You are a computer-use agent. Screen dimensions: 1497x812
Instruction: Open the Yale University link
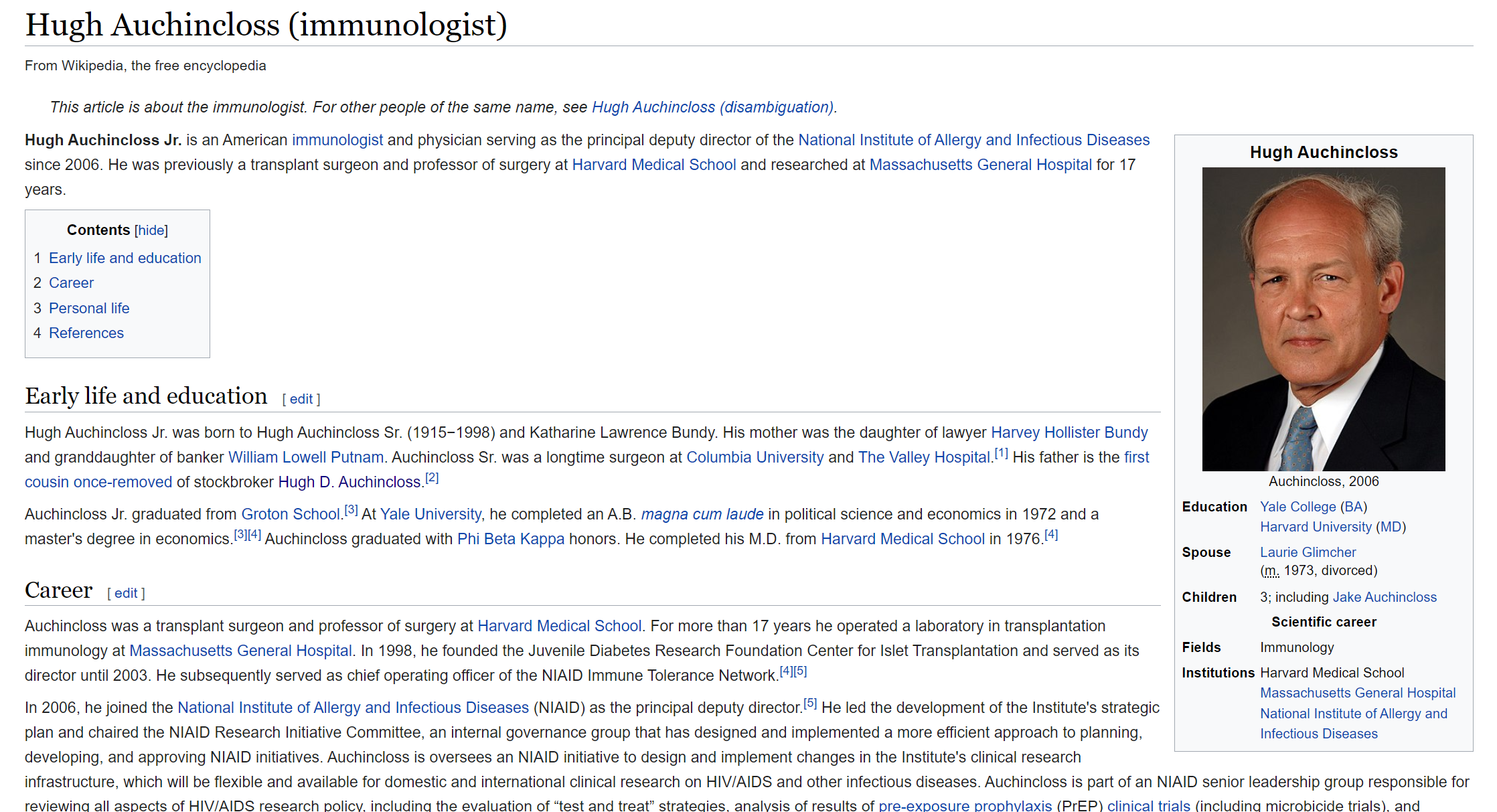point(430,514)
